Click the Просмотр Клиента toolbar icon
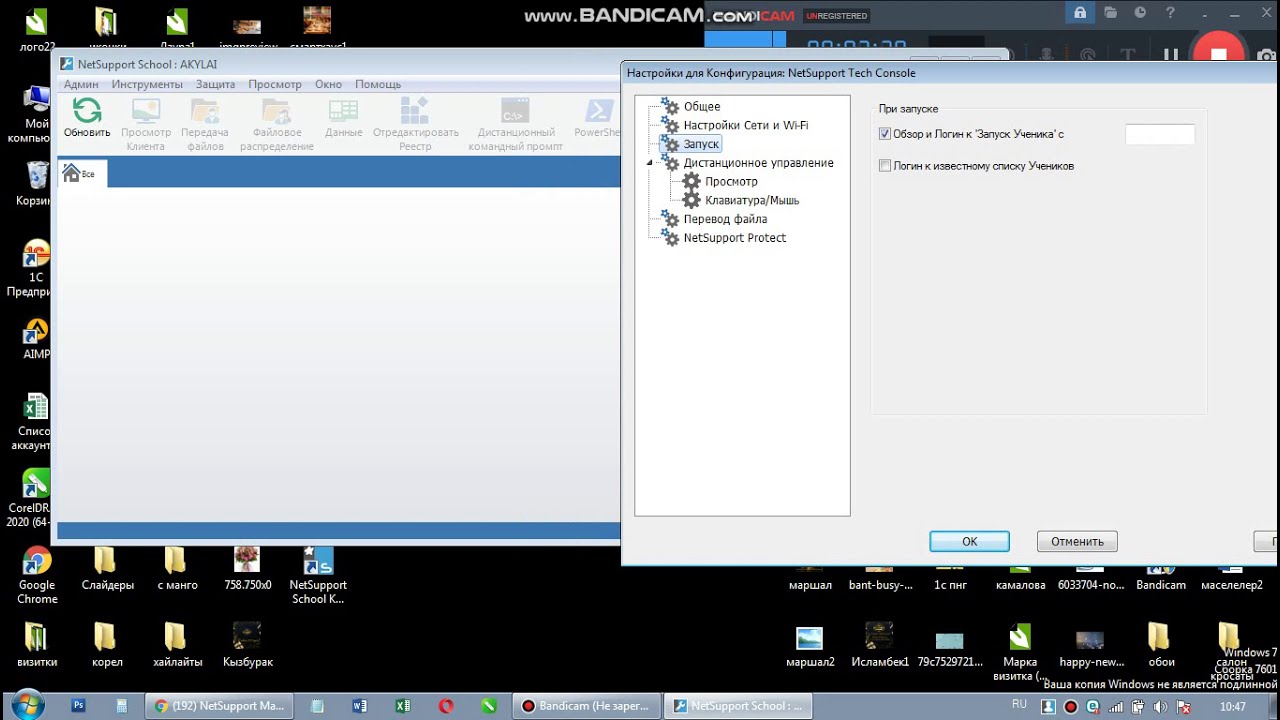This screenshot has height=720, width=1280. 146,111
